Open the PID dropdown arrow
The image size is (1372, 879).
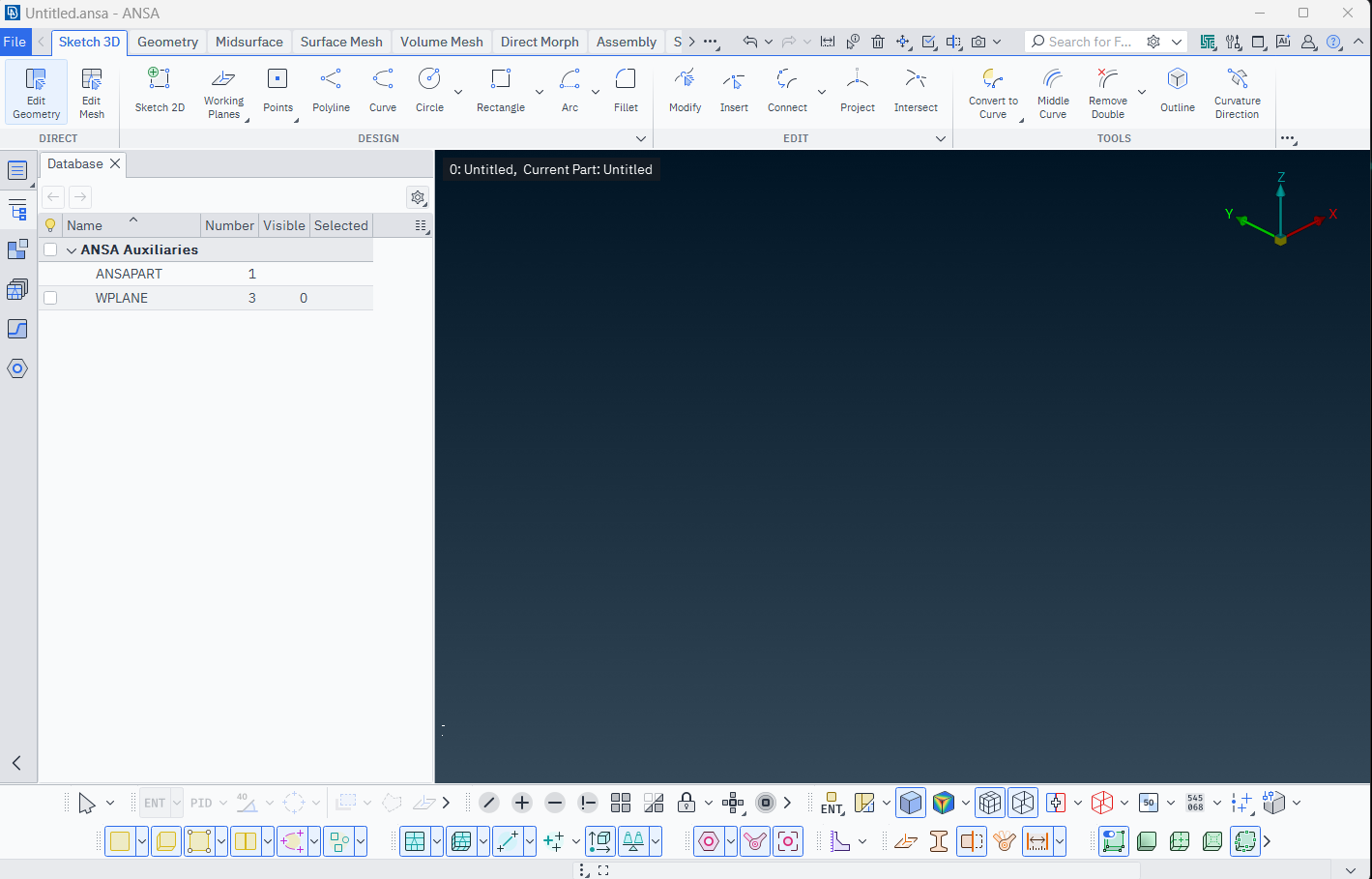223,803
